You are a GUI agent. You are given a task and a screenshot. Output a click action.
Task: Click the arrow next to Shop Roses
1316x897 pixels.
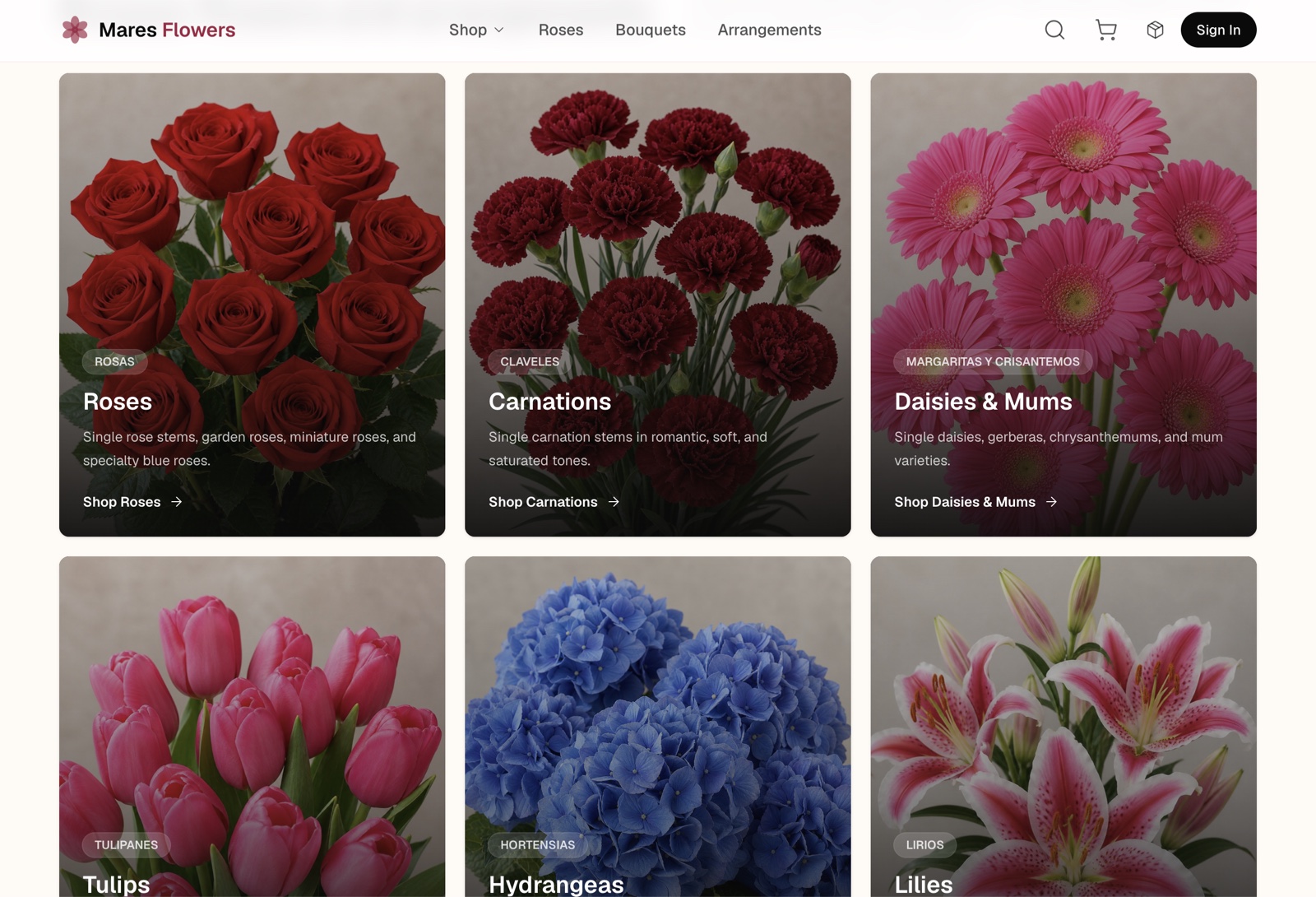[177, 502]
